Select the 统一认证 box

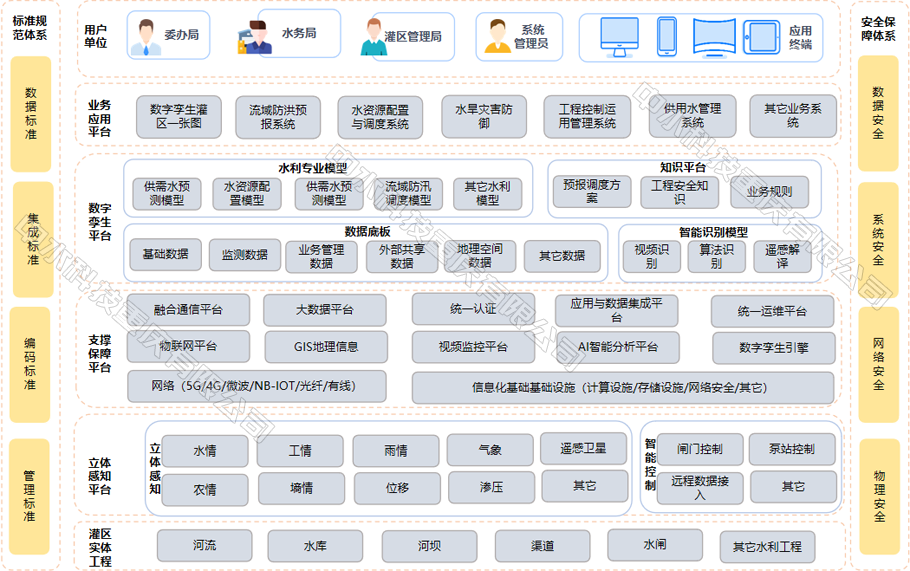474,309
